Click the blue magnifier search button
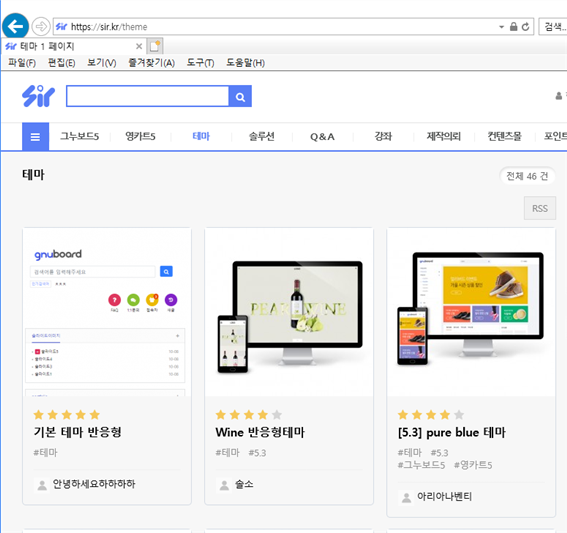Viewport: 567px width, 533px height. tap(240, 96)
